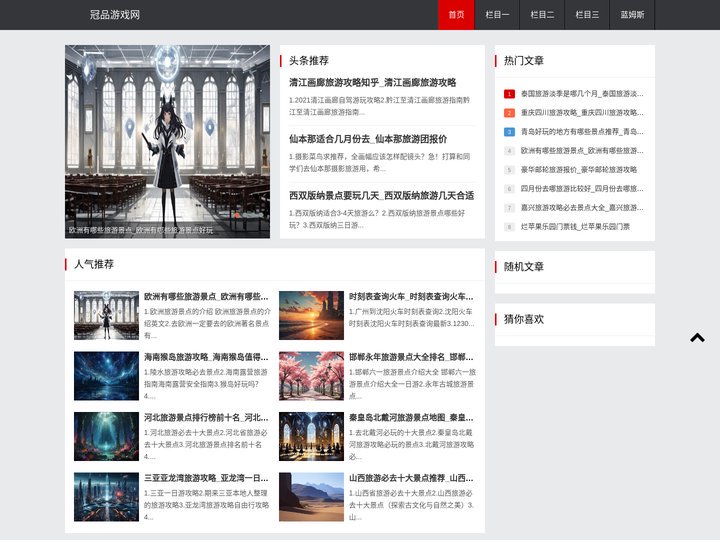Click sunset thumbnail for 时刻表查询火车

311,315
